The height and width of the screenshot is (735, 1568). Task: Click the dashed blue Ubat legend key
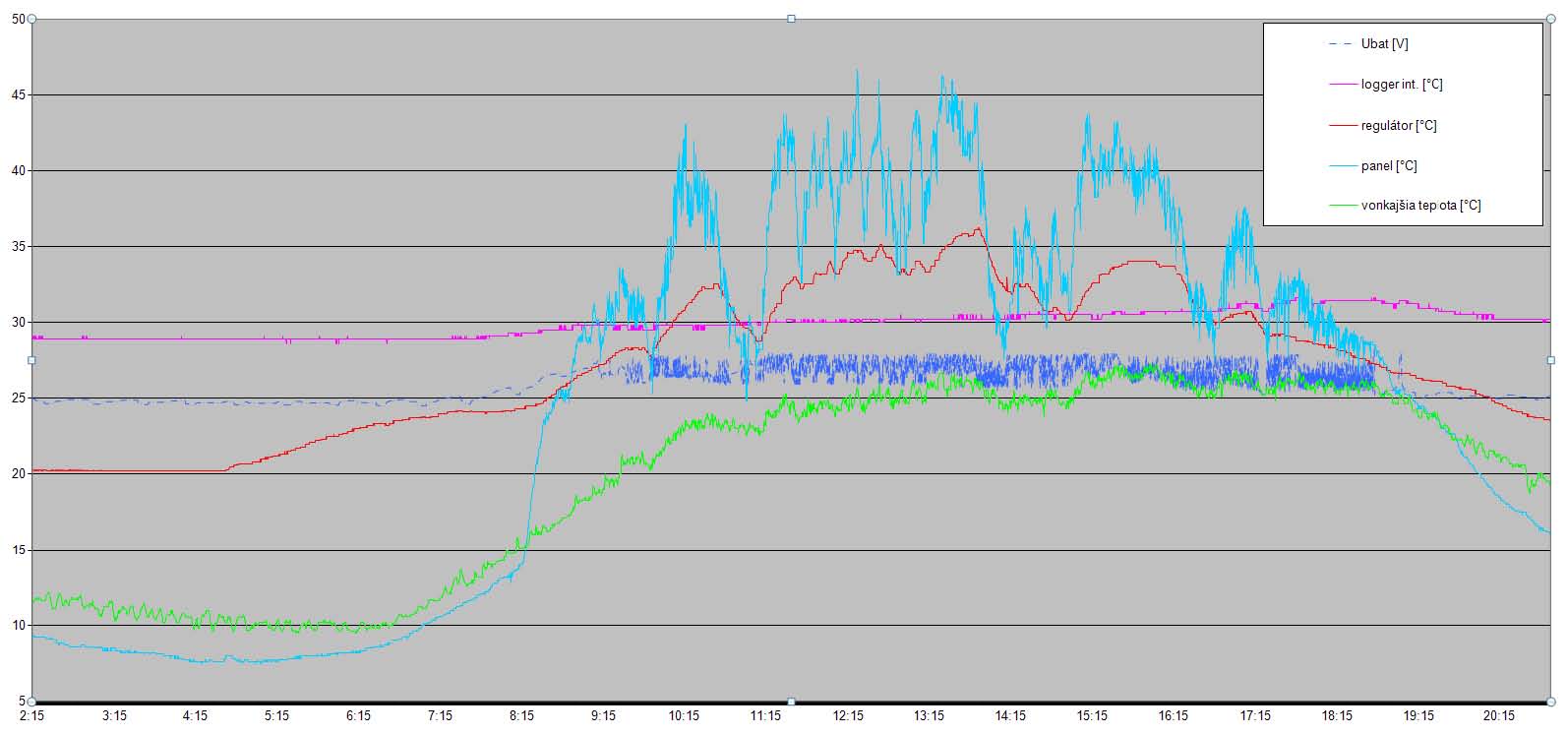point(1342,44)
